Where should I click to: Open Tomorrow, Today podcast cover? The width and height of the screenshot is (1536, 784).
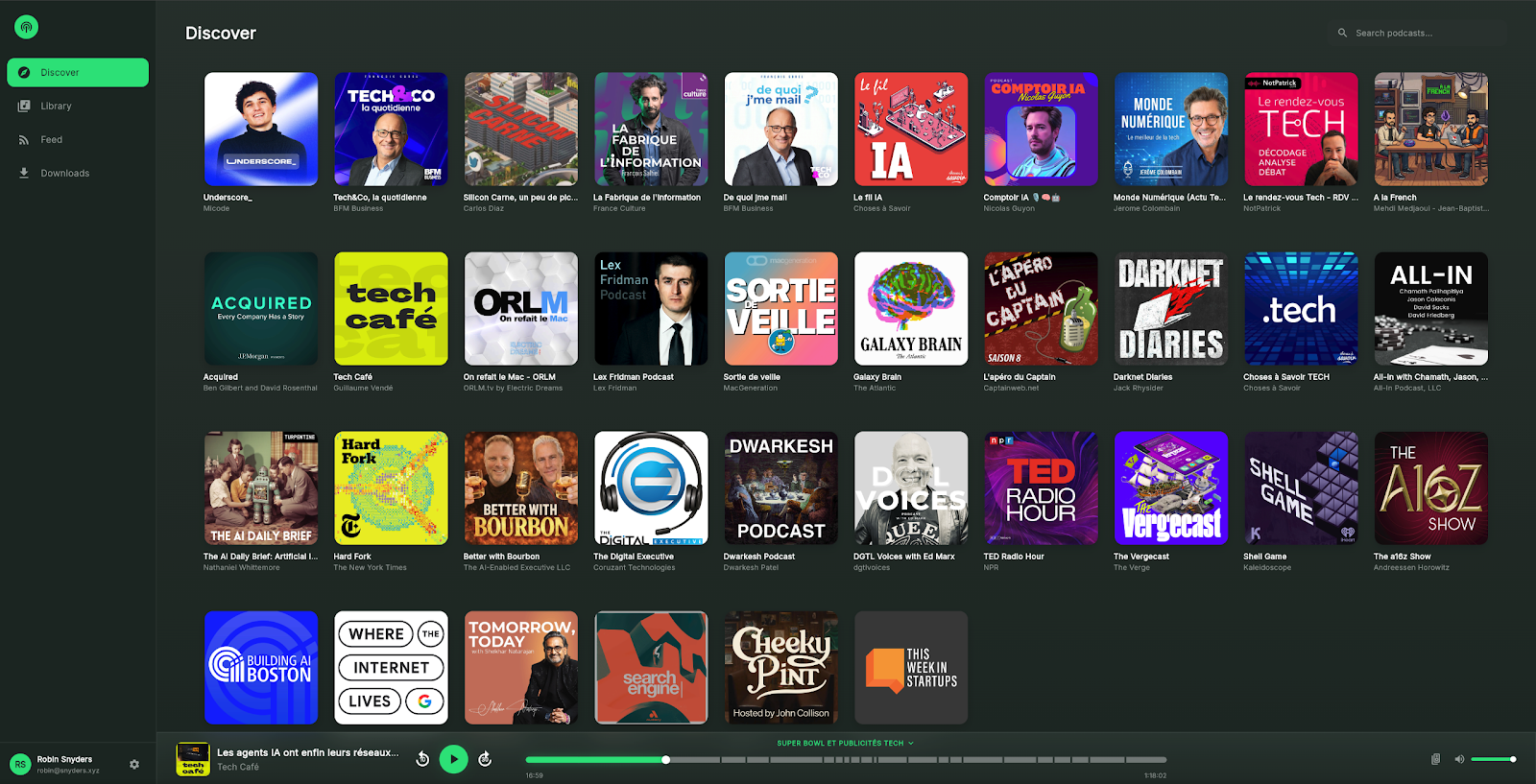pyautogui.click(x=521, y=668)
